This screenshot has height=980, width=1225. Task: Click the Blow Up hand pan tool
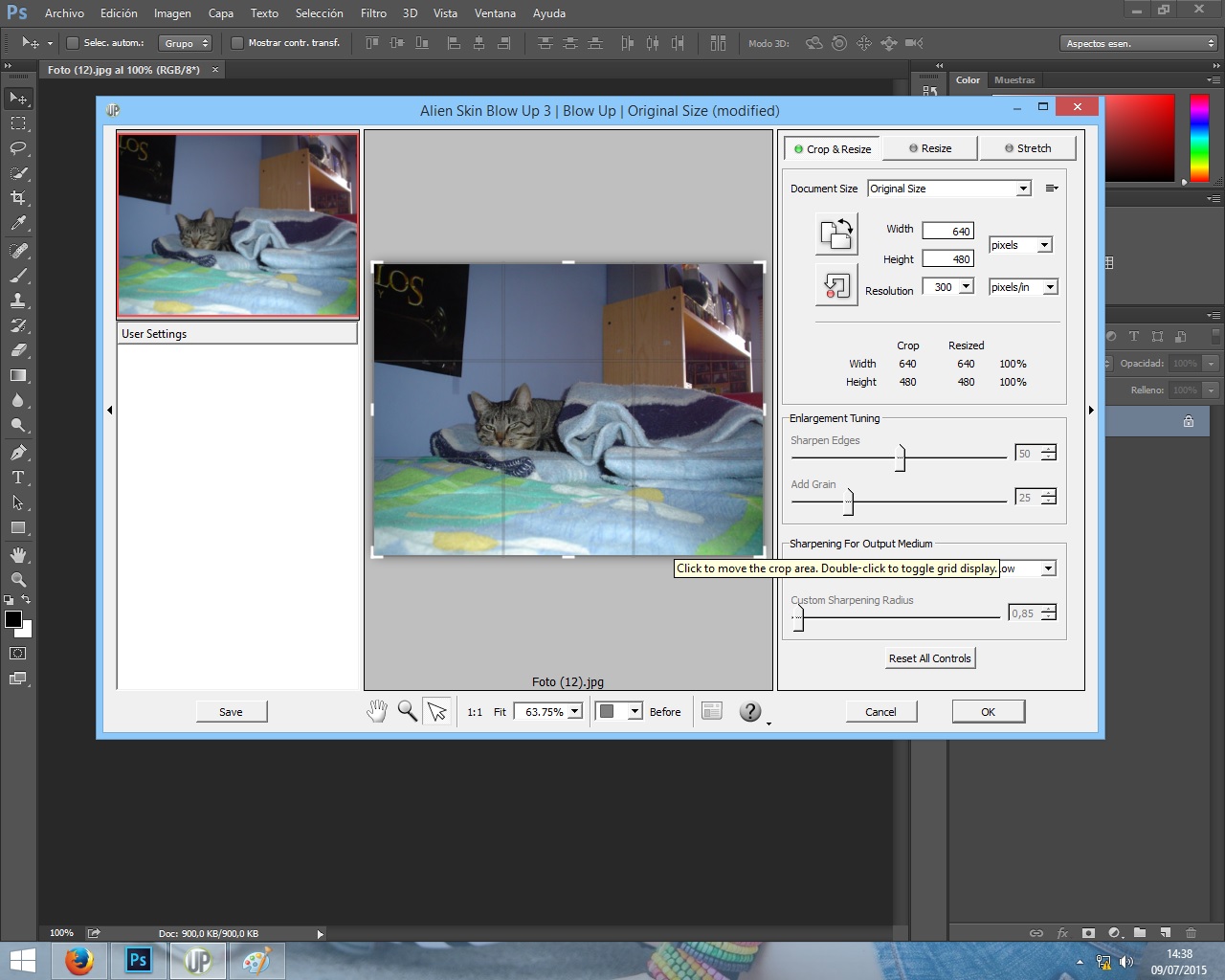377,711
